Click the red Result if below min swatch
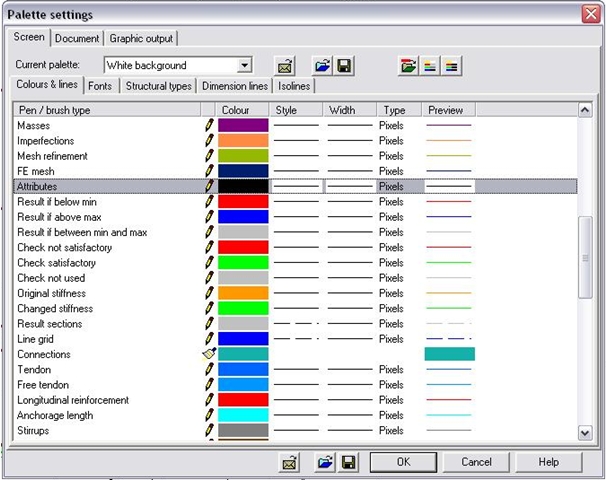 tap(243, 202)
